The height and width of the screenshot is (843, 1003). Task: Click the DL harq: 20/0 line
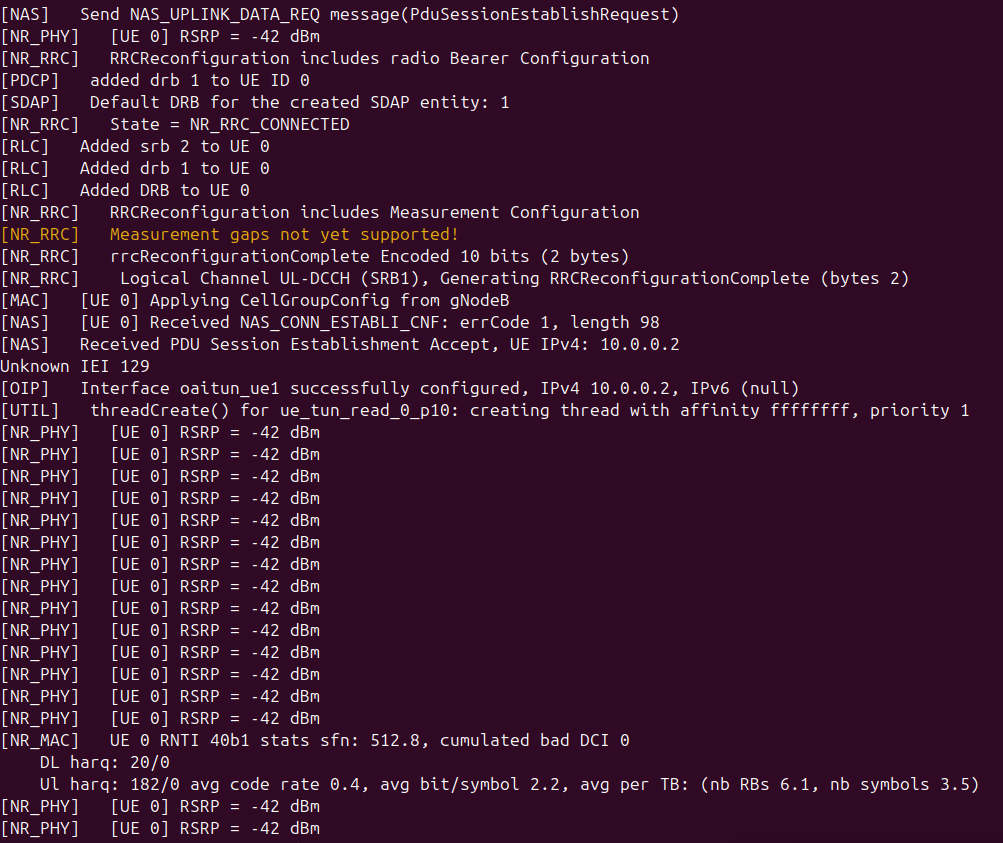click(104, 762)
